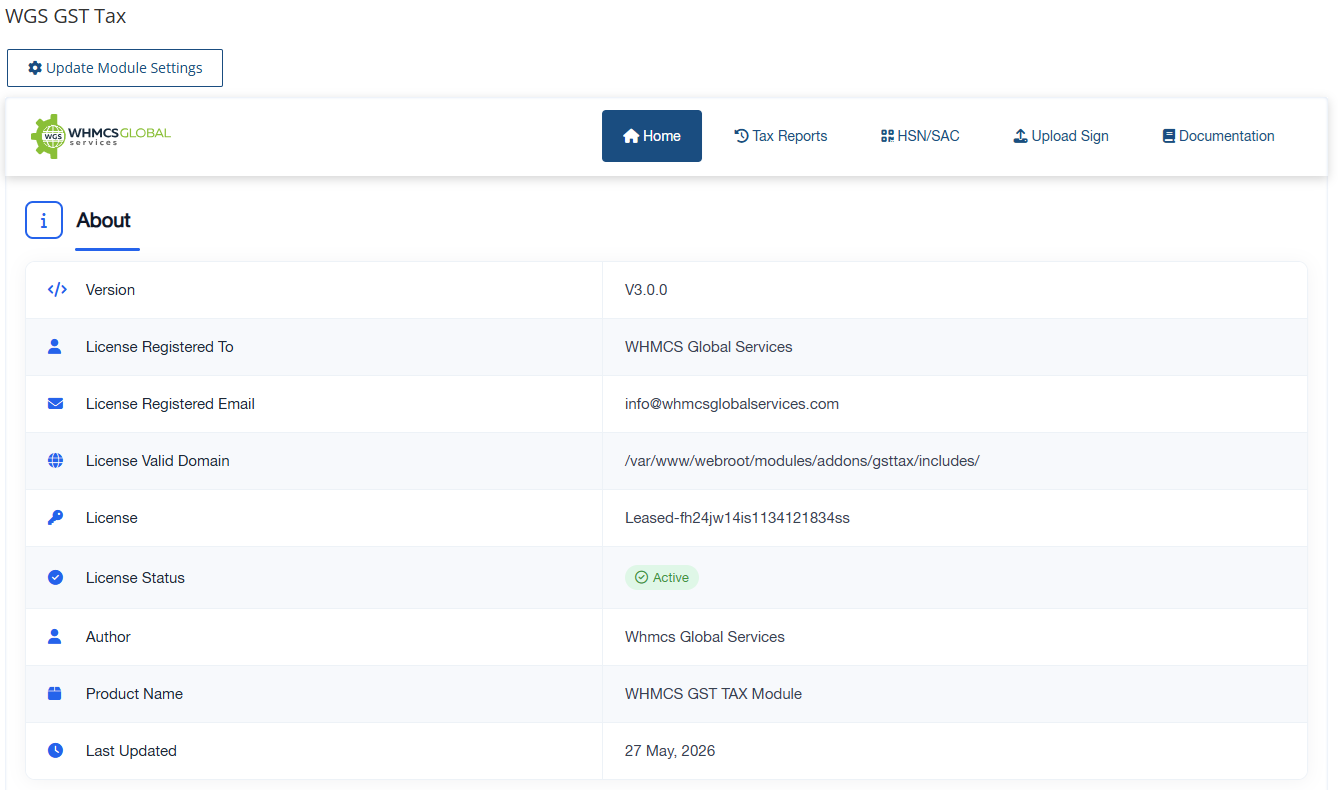
Task: Select the domain path /var/www/webroot/modules/addons/gsttax/includes/
Action: click(x=802, y=461)
